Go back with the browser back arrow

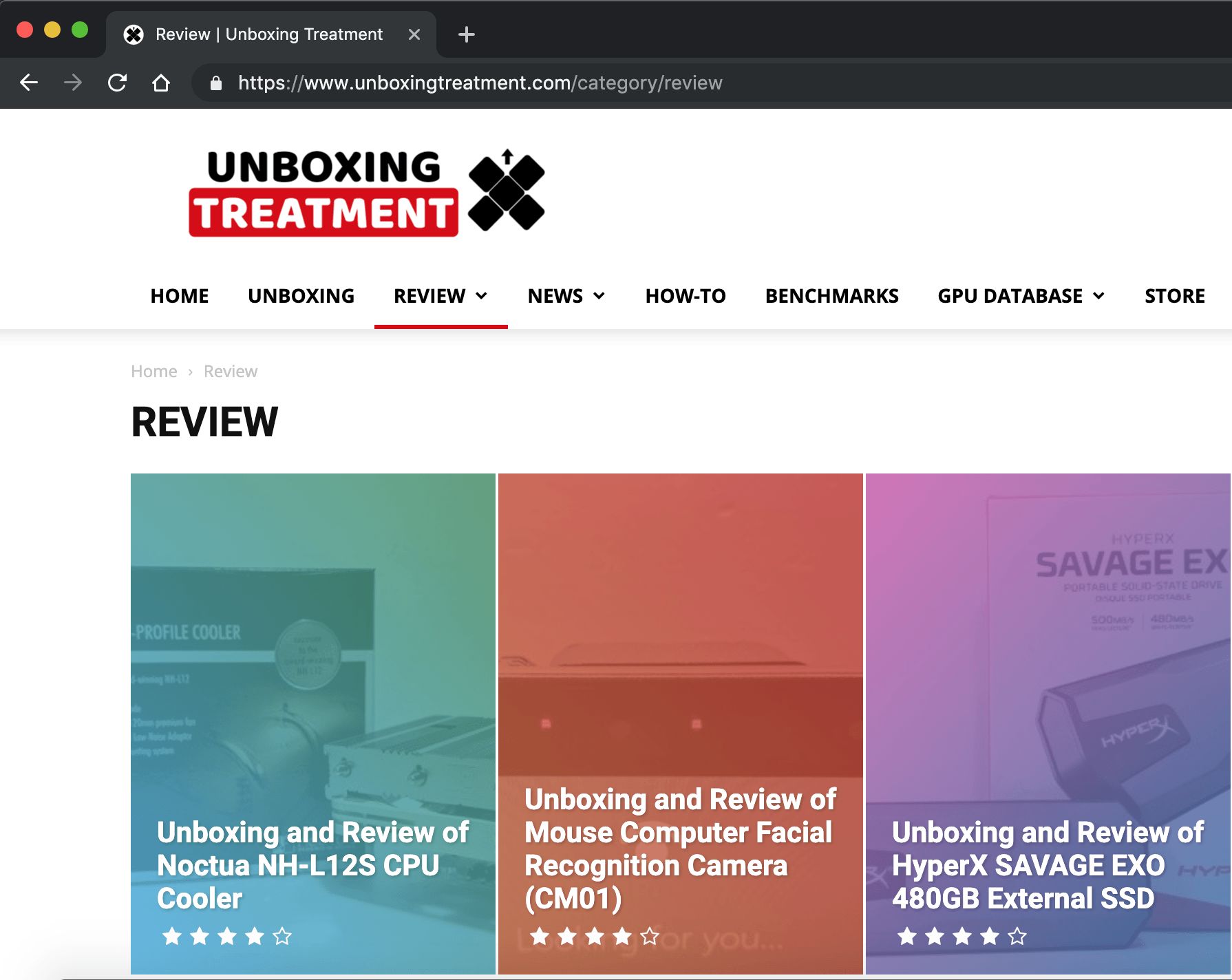(x=29, y=83)
